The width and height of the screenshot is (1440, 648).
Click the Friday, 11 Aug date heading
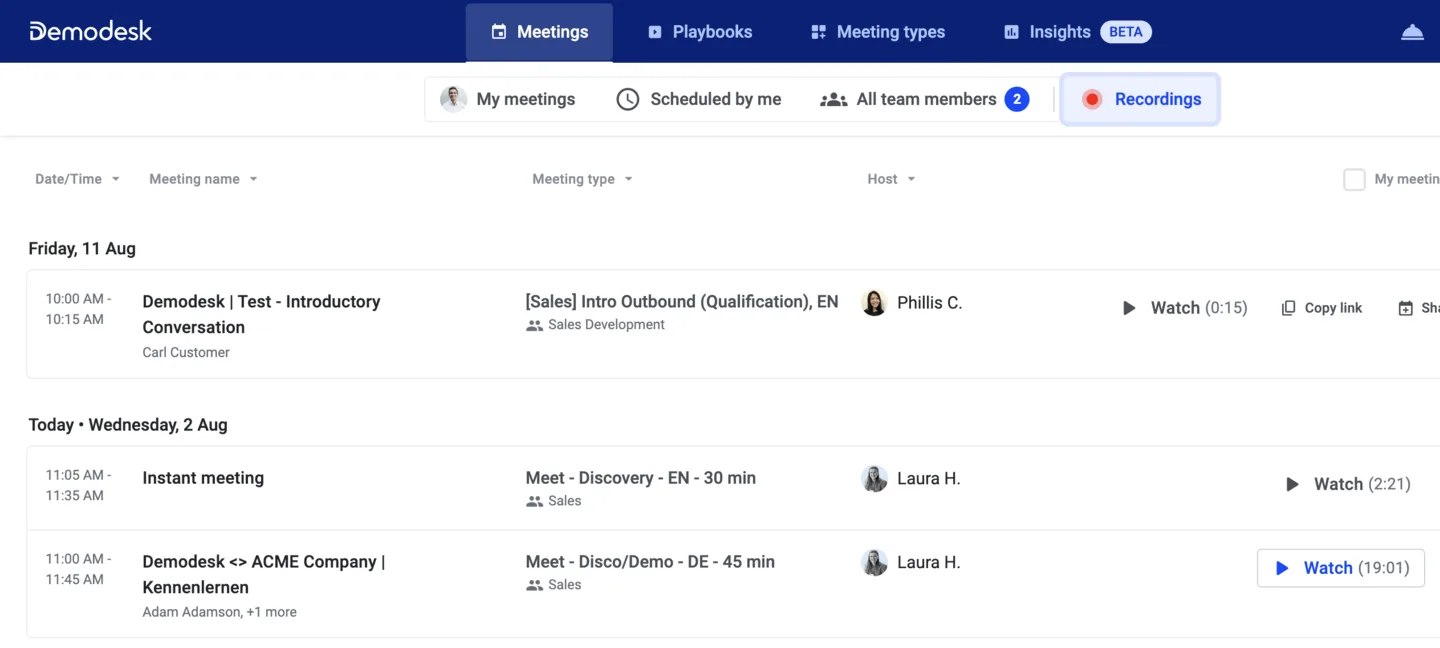click(82, 249)
